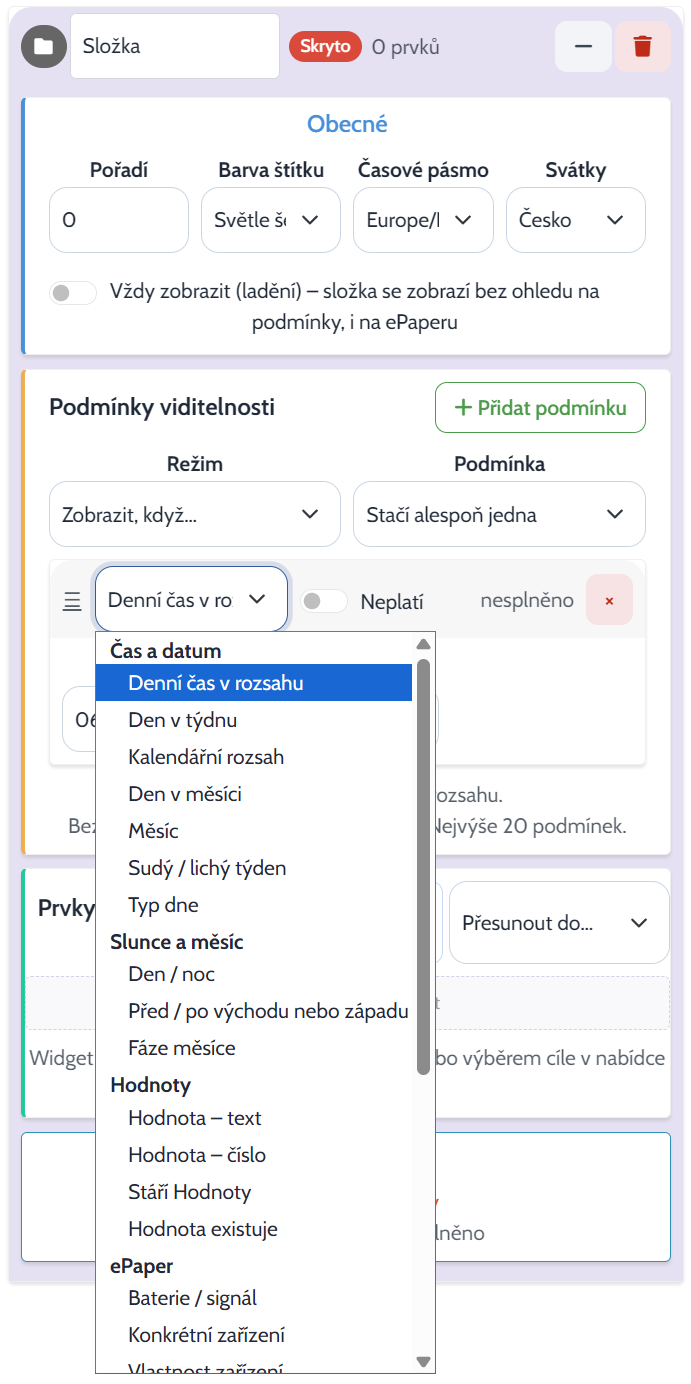Screen dimensions: 691x1384
Task: Open the Režim Zobrazit, když dropdown
Action: pyautogui.click(x=195, y=514)
